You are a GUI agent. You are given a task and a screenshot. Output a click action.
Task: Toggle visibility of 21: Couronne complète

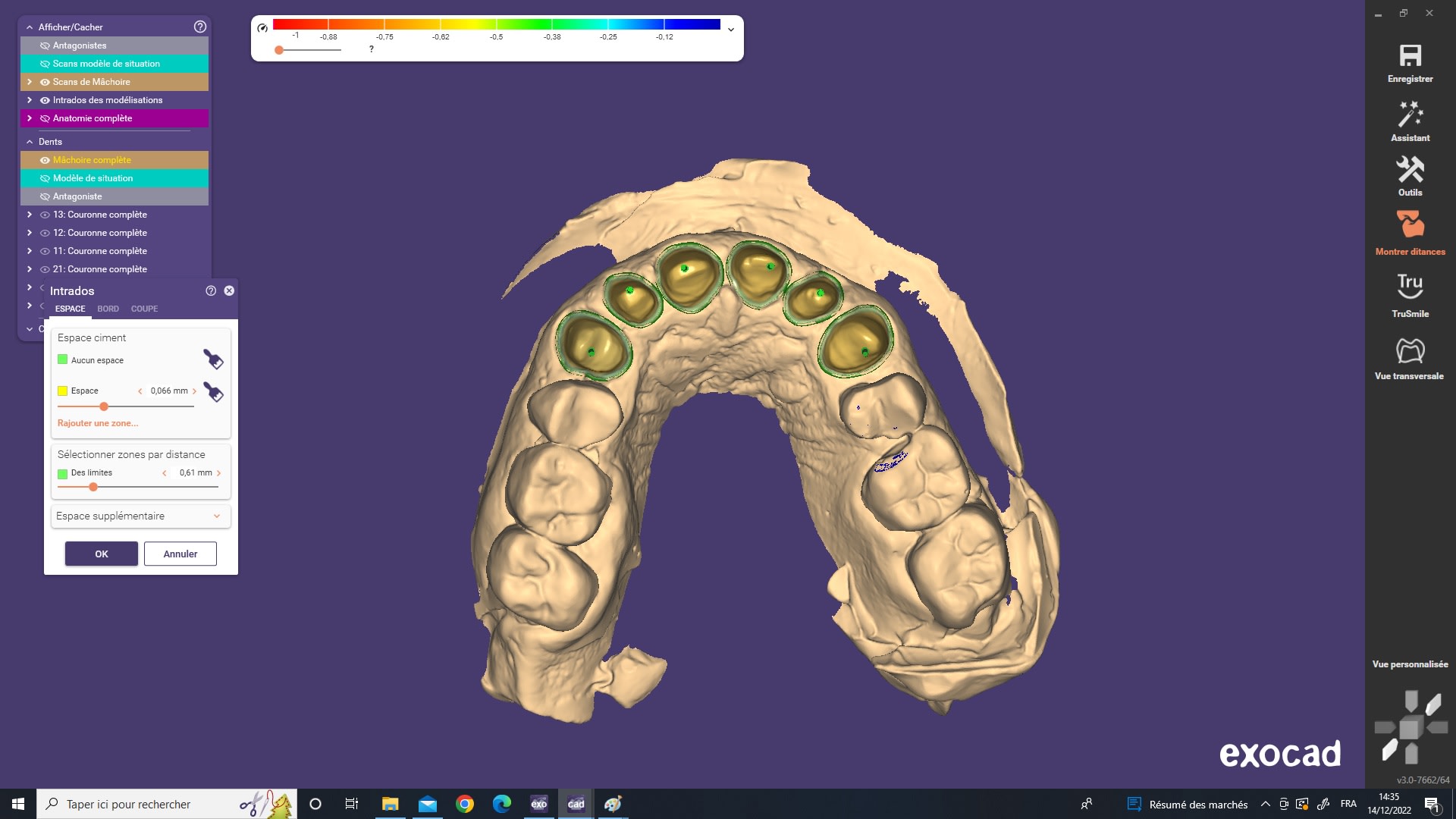(45, 269)
